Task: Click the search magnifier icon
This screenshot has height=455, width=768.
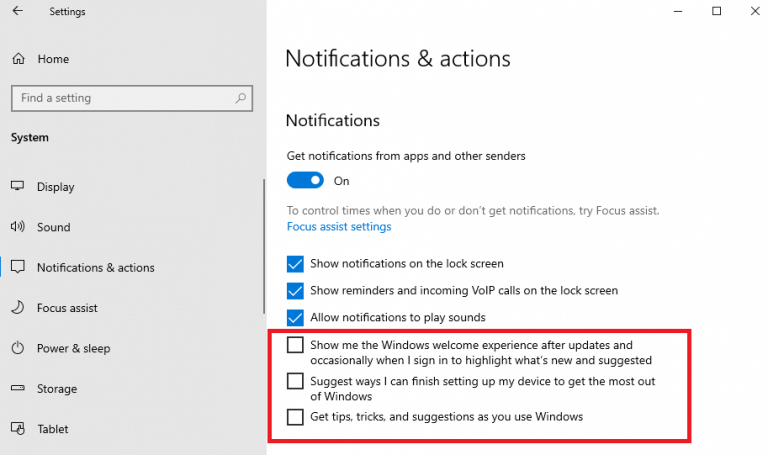Action: [x=240, y=98]
